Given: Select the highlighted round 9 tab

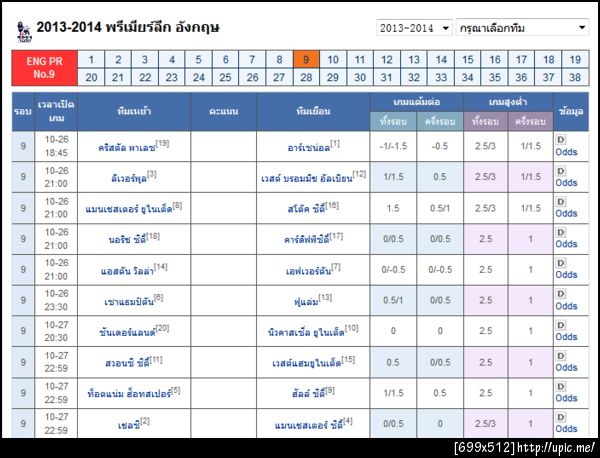Looking at the screenshot, I should pyautogui.click(x=306, y=60).
